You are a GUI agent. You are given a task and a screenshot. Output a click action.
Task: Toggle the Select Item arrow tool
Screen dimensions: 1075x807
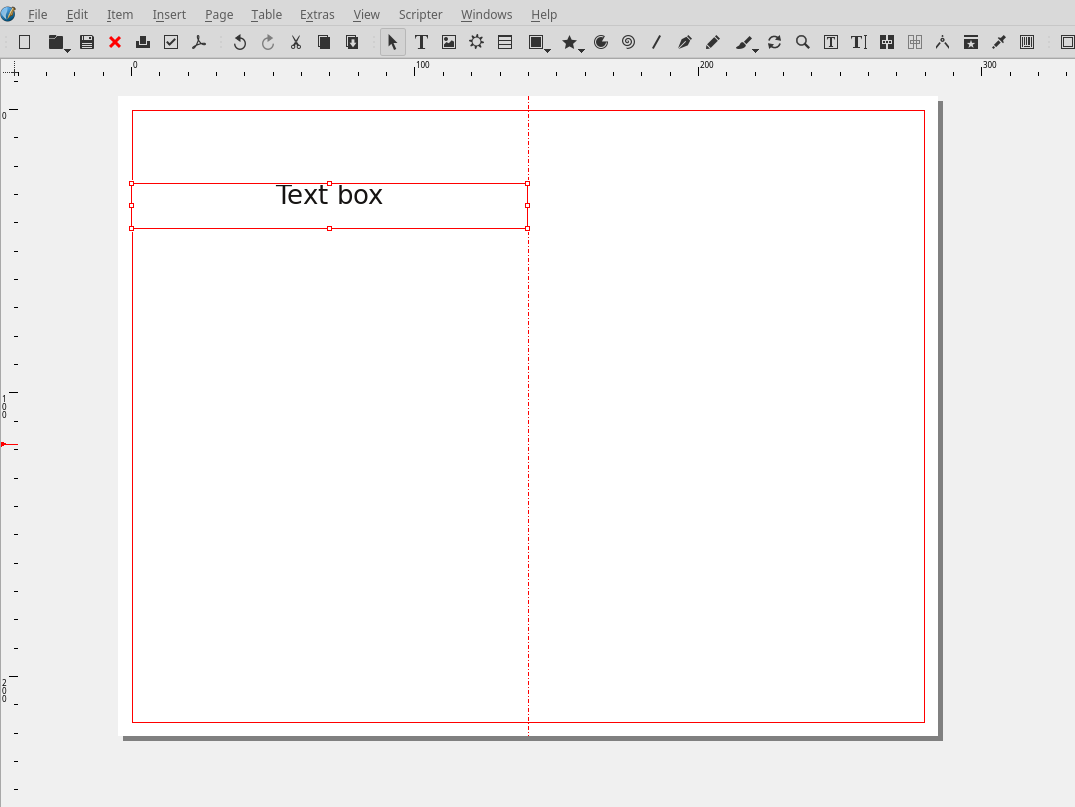pyautogui.click(x=393, y=42)
